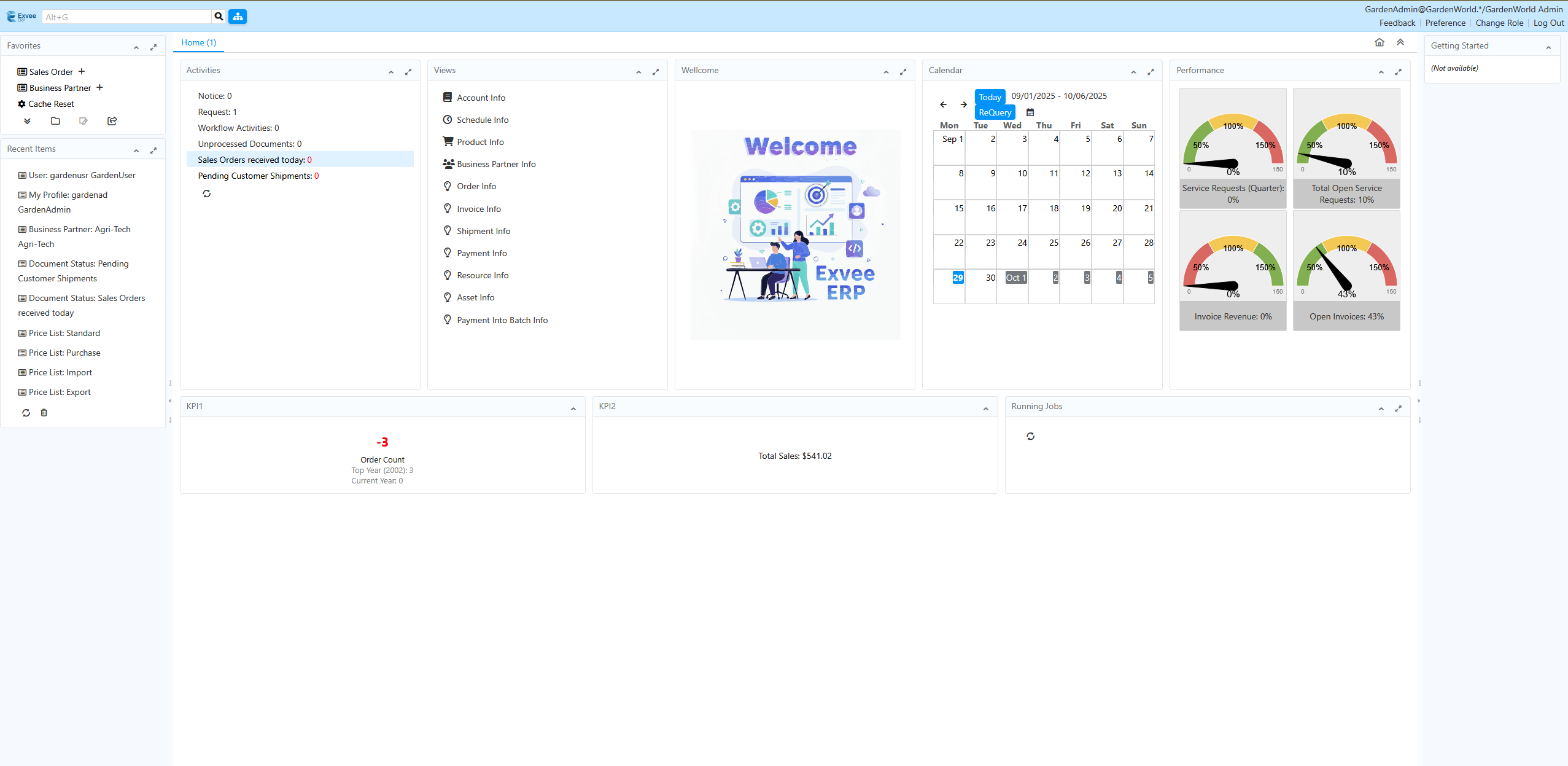The height and width of the screenshot is (766, 1568).
Task: Collapse the KPI1 panel
Action: tap(573, 408)
